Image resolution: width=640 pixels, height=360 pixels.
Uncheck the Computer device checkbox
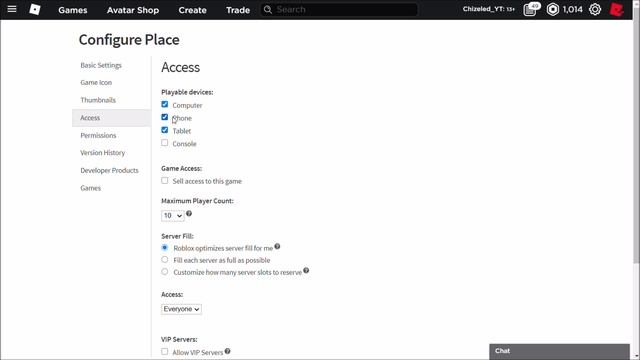pos(164,104)
